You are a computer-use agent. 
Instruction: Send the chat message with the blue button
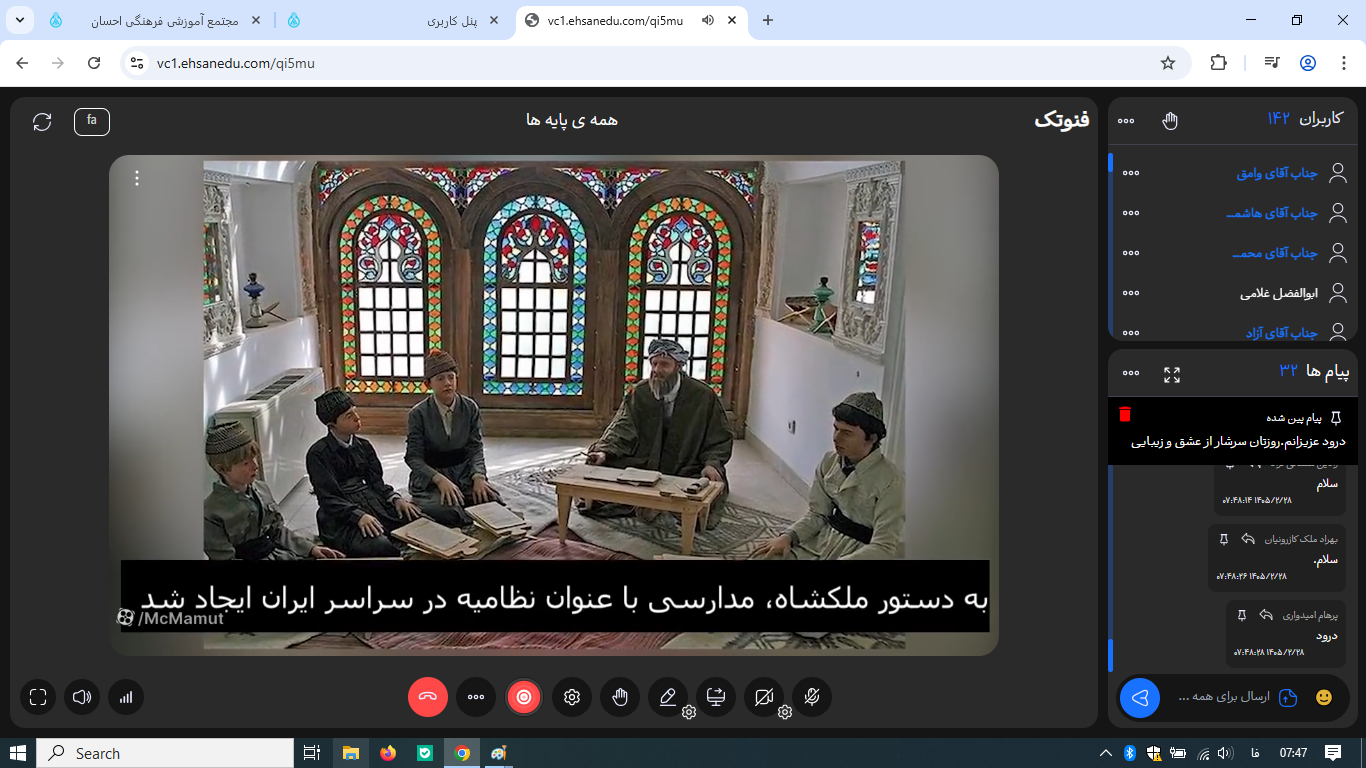(1140, 698)
